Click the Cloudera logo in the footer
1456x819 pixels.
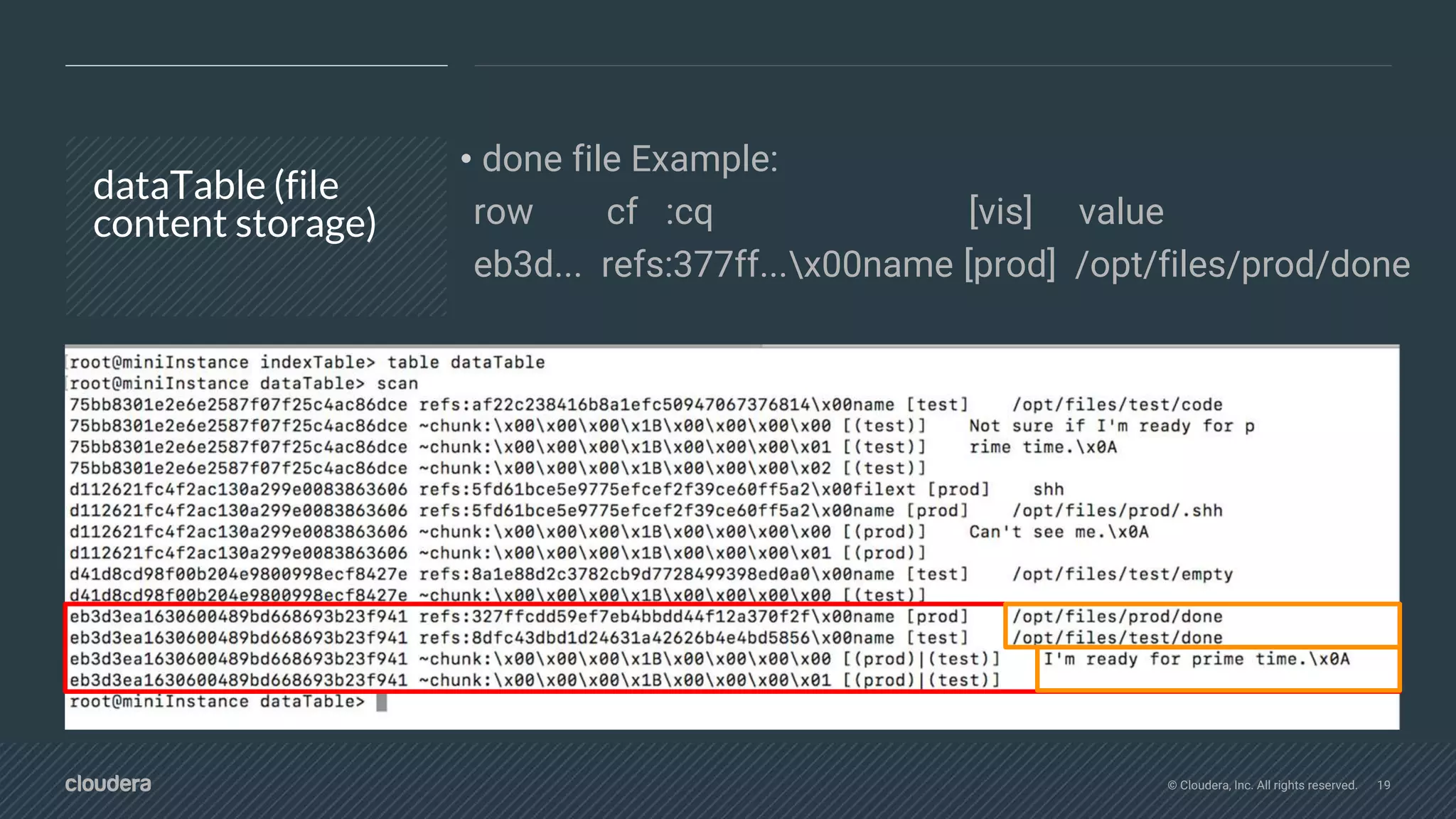(x=108, y=784)
